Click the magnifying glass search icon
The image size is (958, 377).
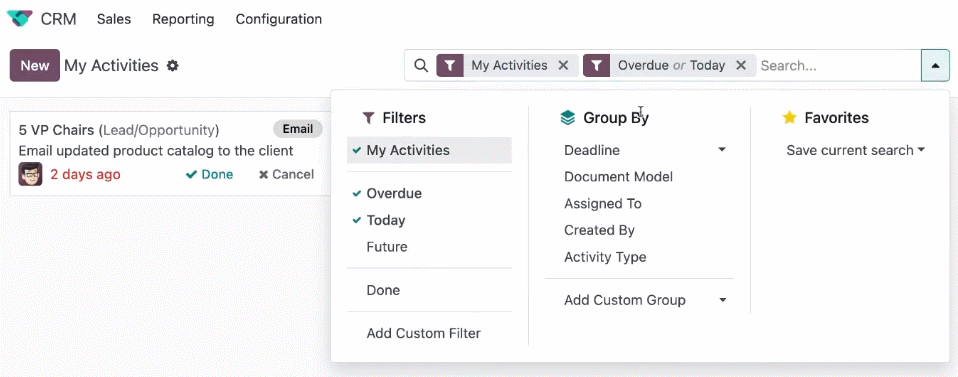pyautogui.click(x=421, y=65)
